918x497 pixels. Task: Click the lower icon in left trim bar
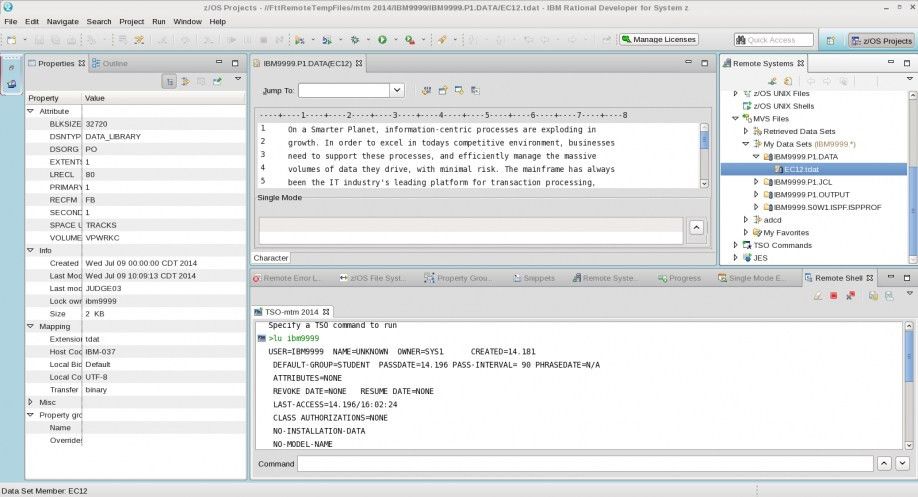[x=11, y=84]
